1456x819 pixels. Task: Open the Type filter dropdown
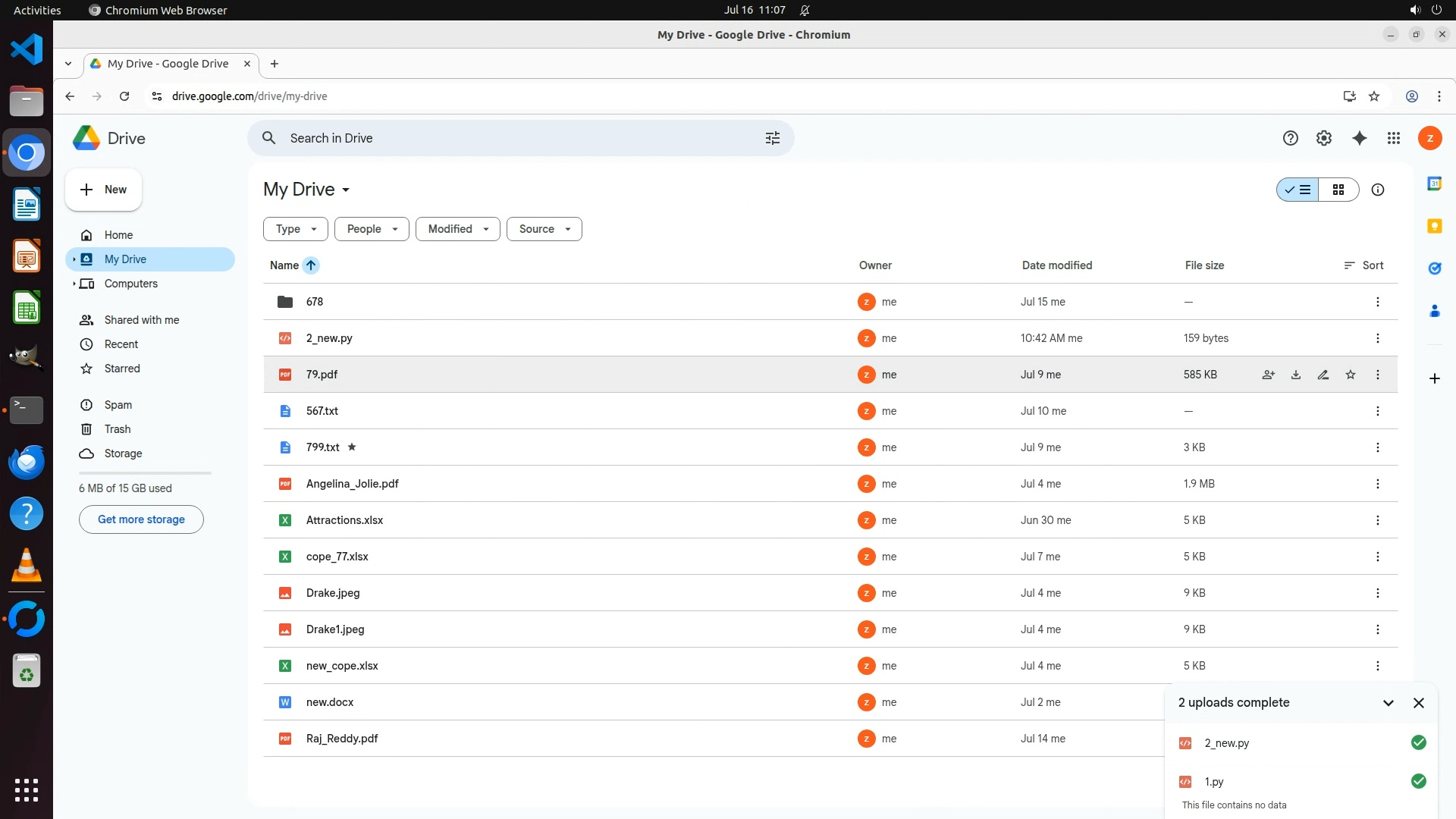pyautogui.click(x=295, y=229)
